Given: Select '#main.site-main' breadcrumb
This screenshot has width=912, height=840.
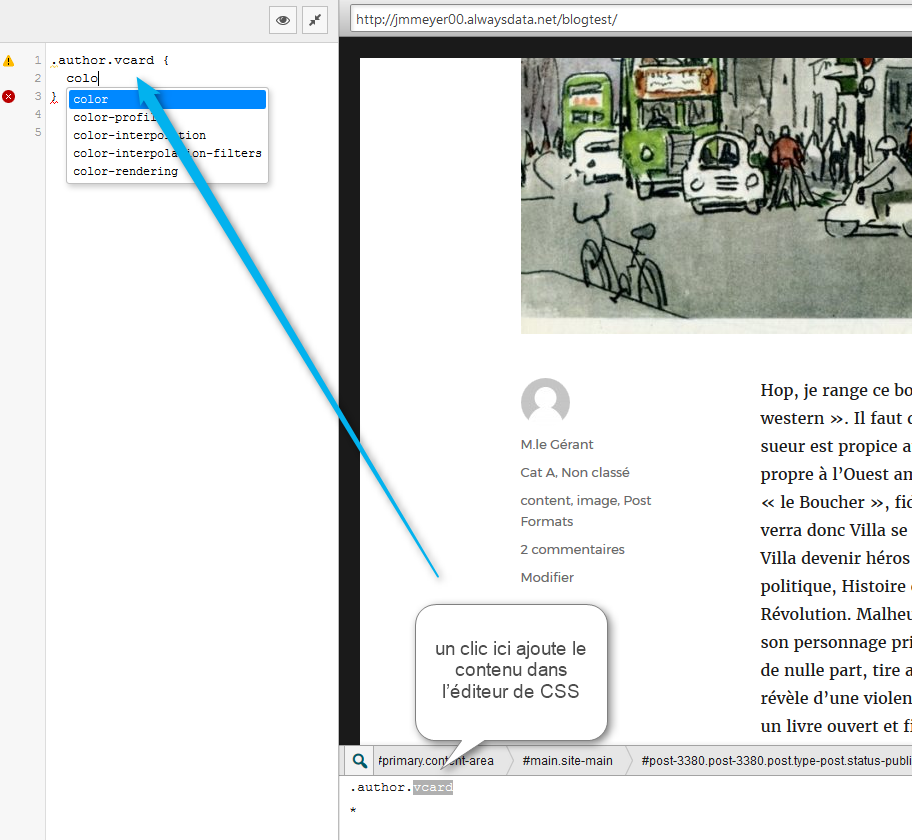Looking at the screenshot, I should coord(568,760).
